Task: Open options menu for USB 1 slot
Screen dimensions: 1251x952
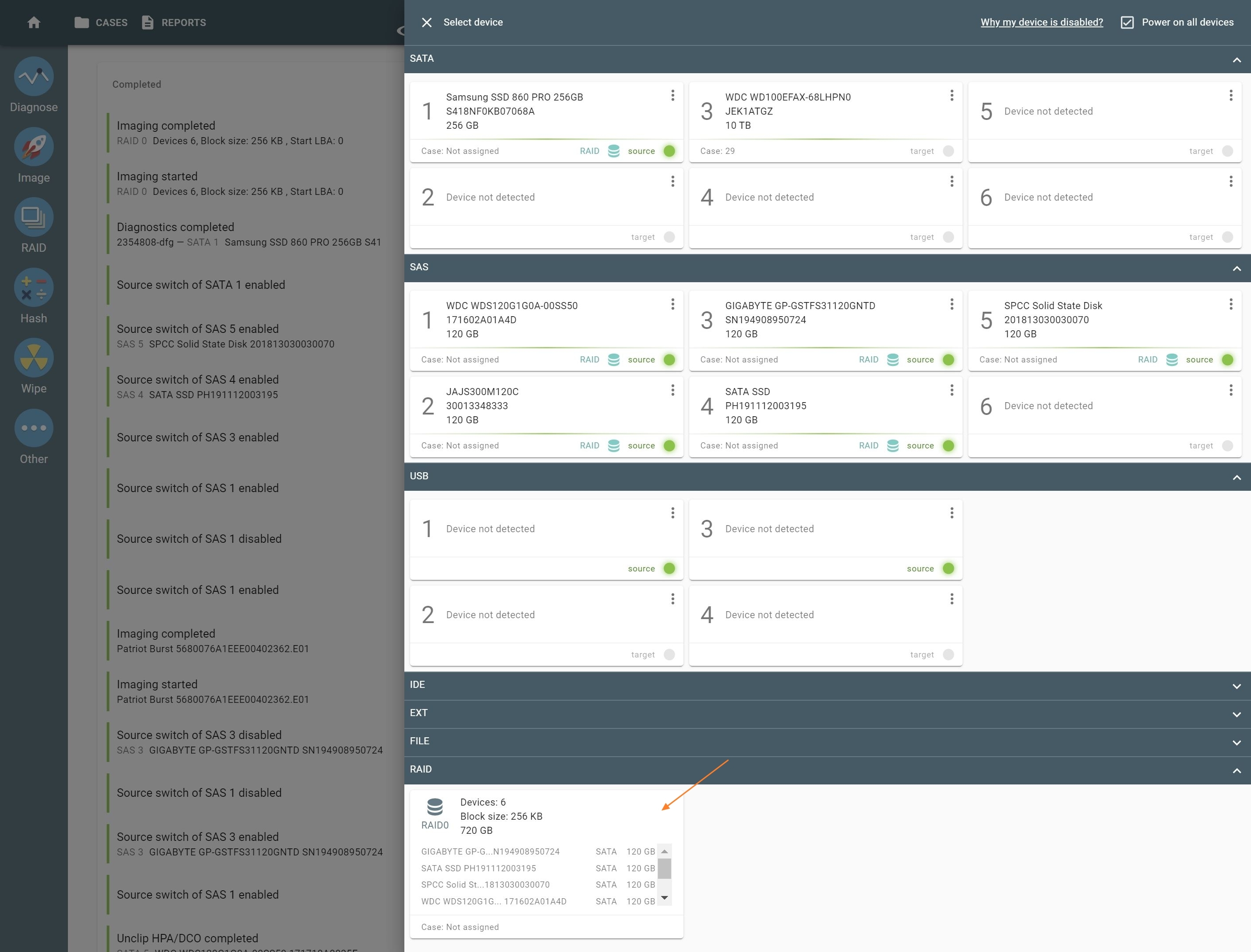Action: click(x=672, y=513)
